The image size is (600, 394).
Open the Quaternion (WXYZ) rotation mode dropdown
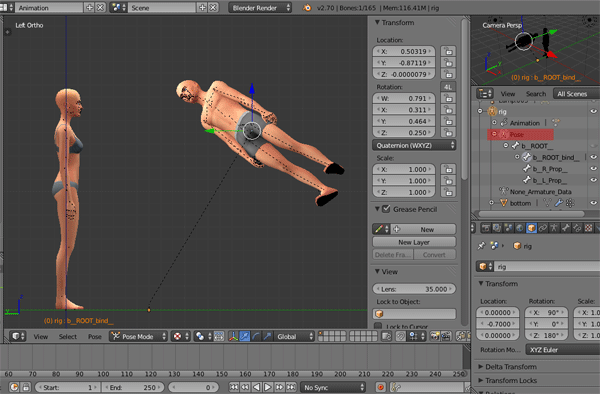tap(414, 145)
